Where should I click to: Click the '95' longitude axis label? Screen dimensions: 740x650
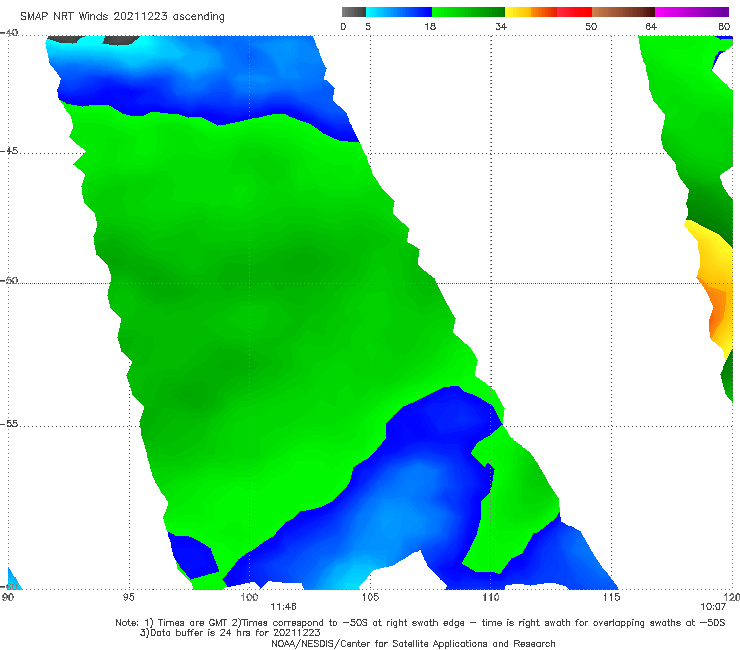pyautogui.click(x=128, y=597)
